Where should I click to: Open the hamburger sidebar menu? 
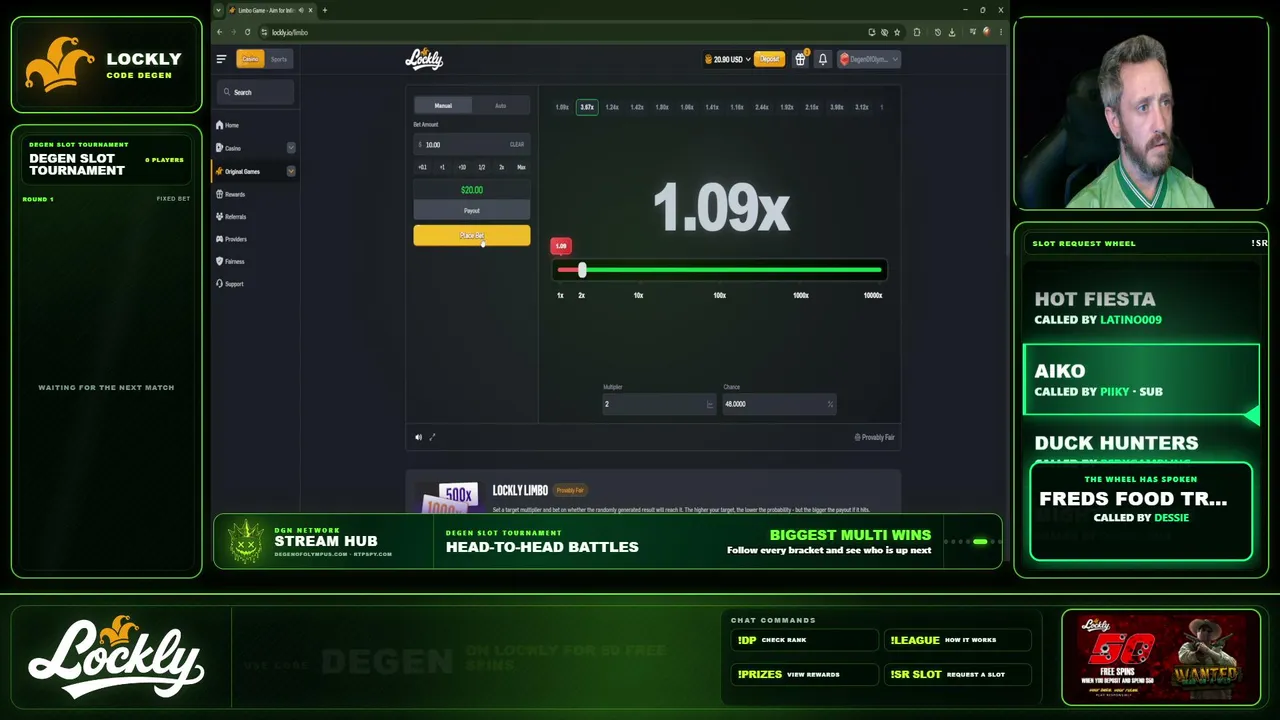[x=221, y=59]
